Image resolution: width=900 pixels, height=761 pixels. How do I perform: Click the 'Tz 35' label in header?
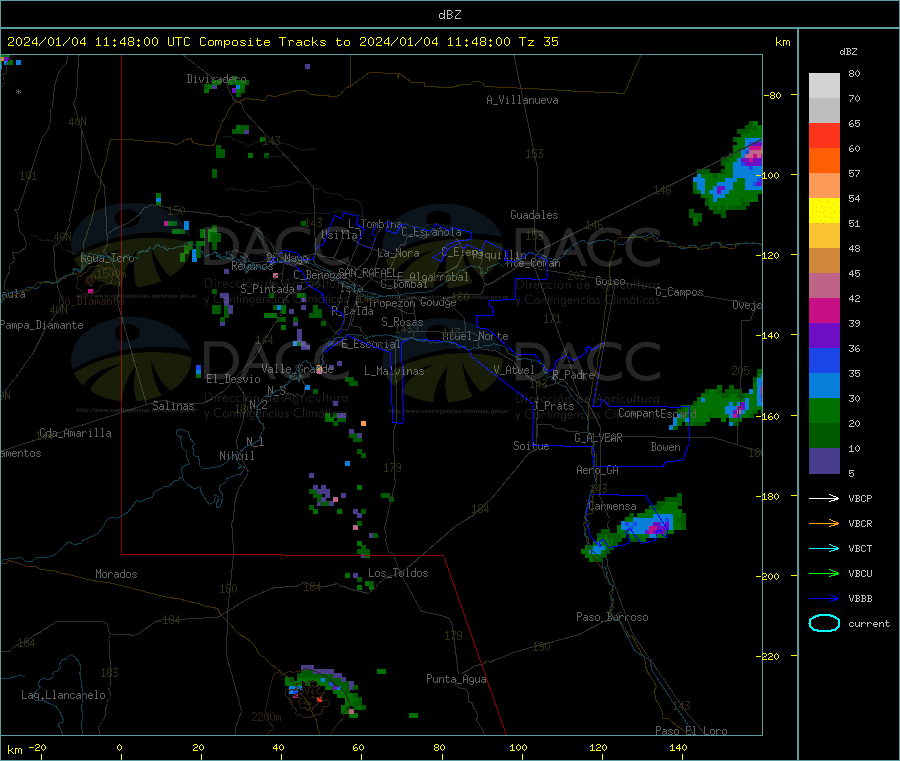pos(538,42)
